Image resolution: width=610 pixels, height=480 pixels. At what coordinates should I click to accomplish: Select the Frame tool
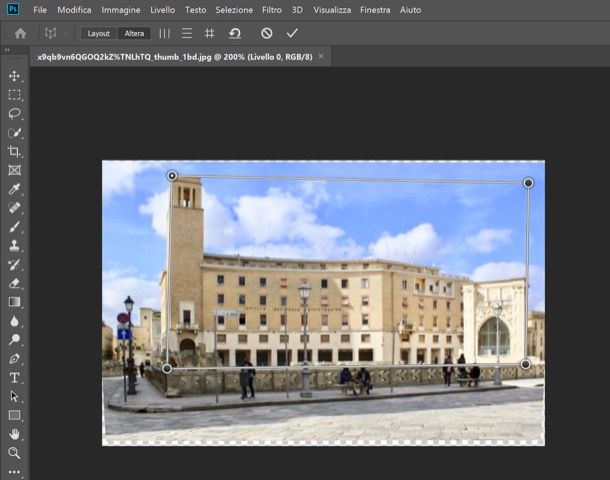pyautogui.click(x=14, y=170)
